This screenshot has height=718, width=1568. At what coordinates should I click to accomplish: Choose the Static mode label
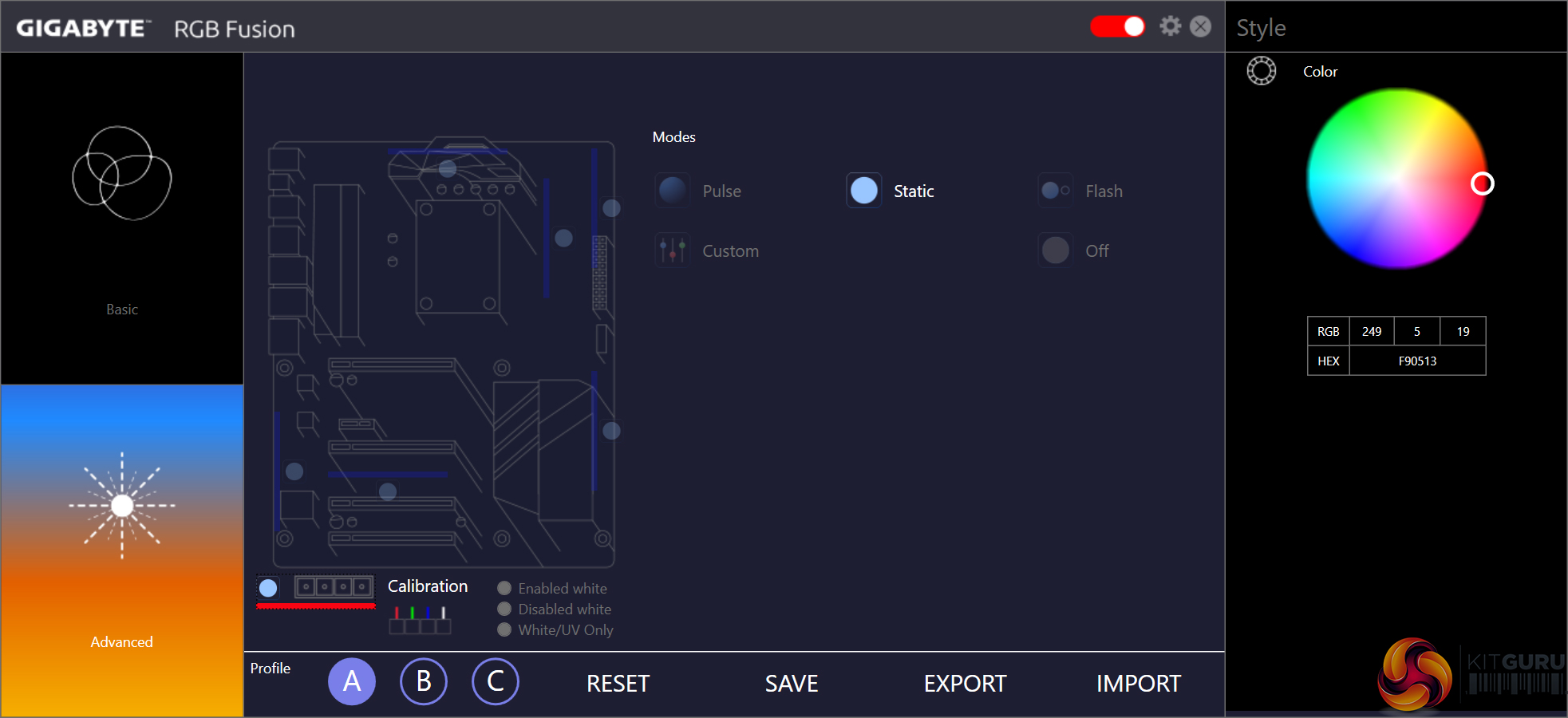pos(914,191)
